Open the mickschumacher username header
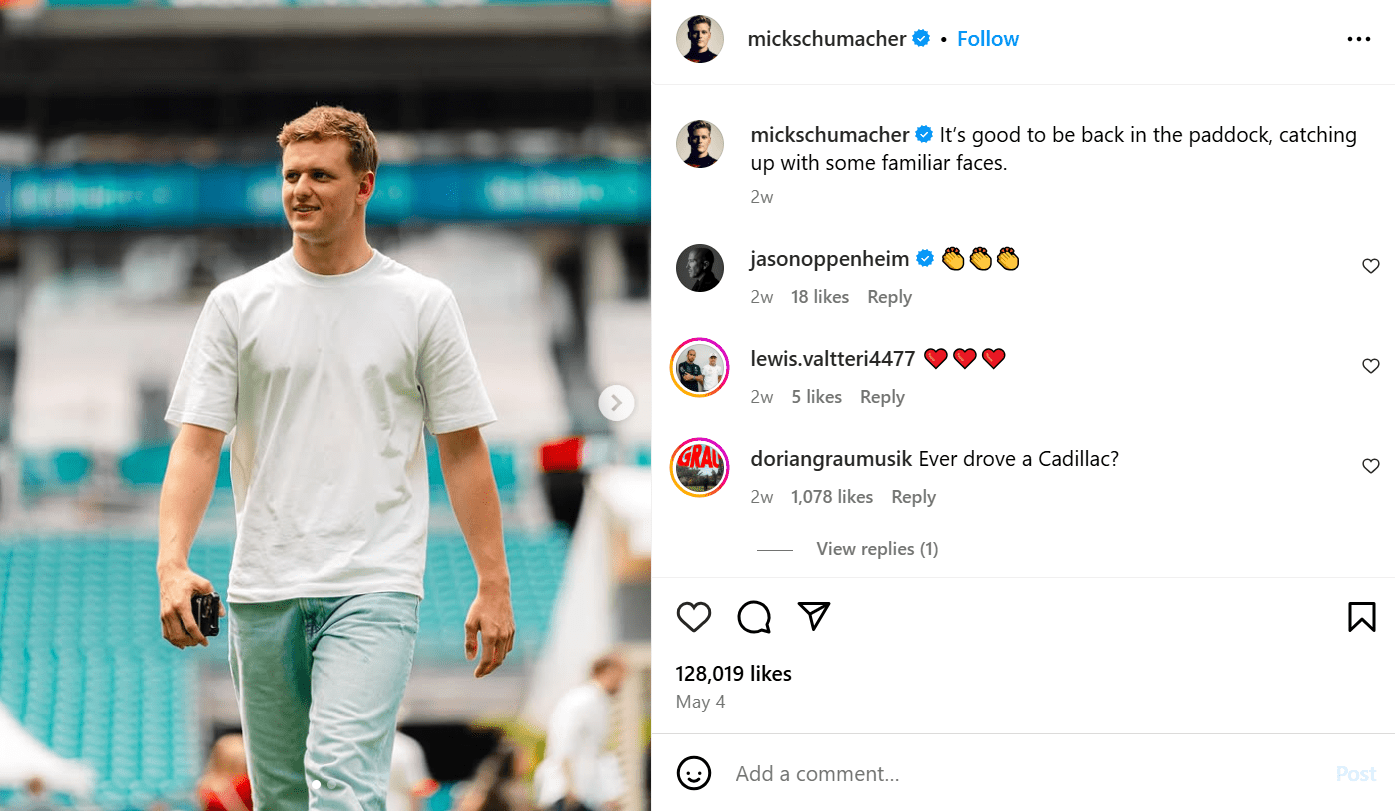 (x=830, y=38)
